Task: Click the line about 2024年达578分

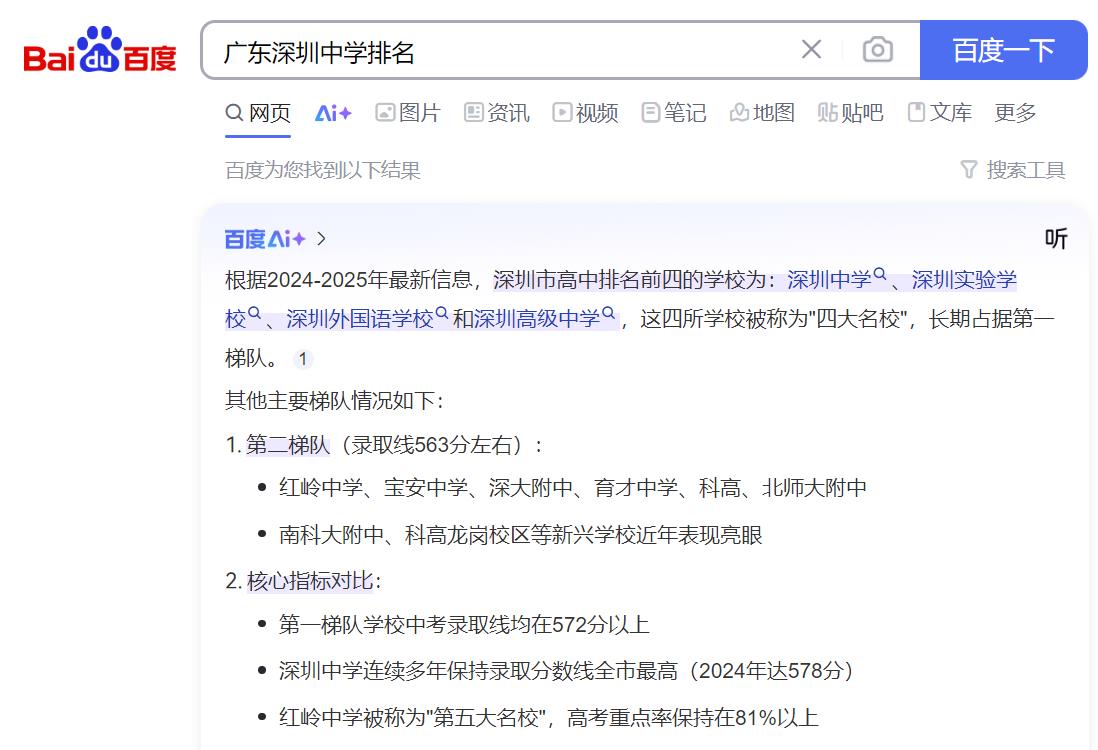Action: point(567,670)
